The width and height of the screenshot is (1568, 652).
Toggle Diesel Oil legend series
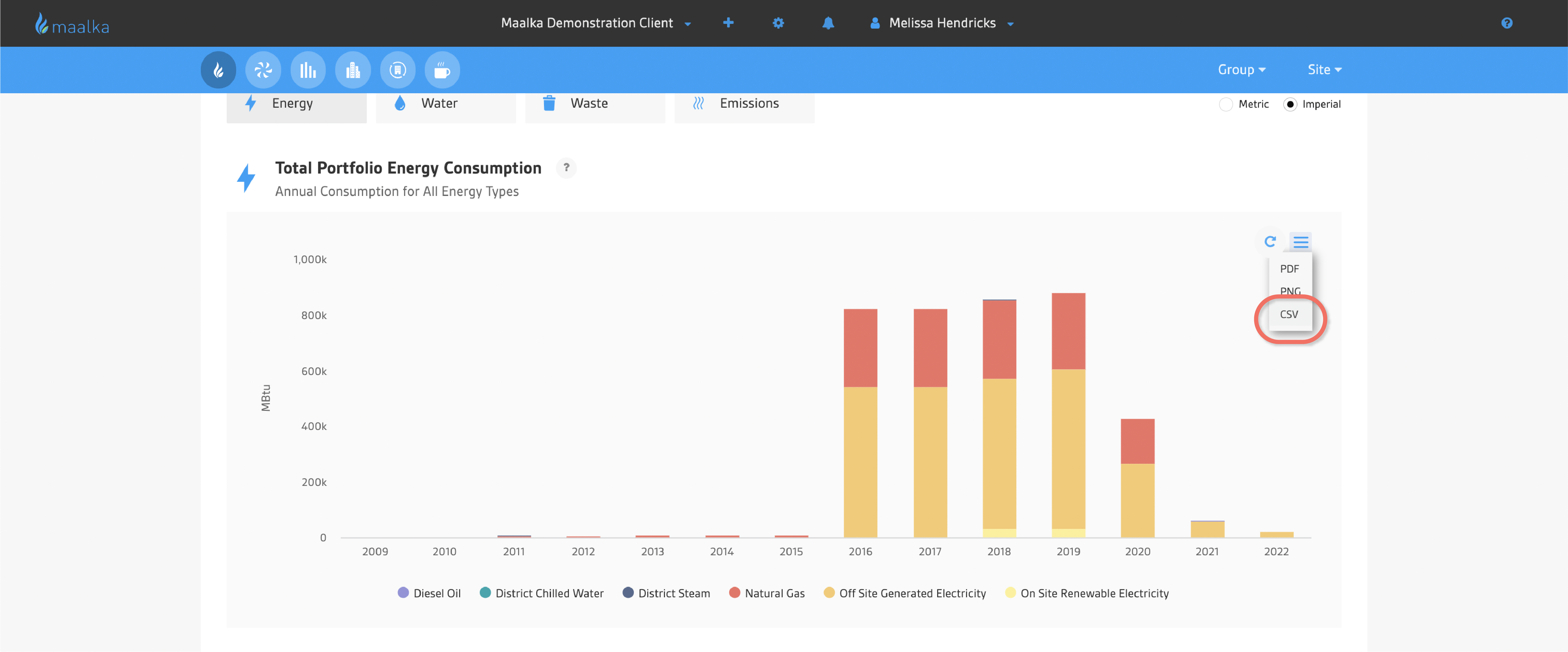(x=429, y=593)
